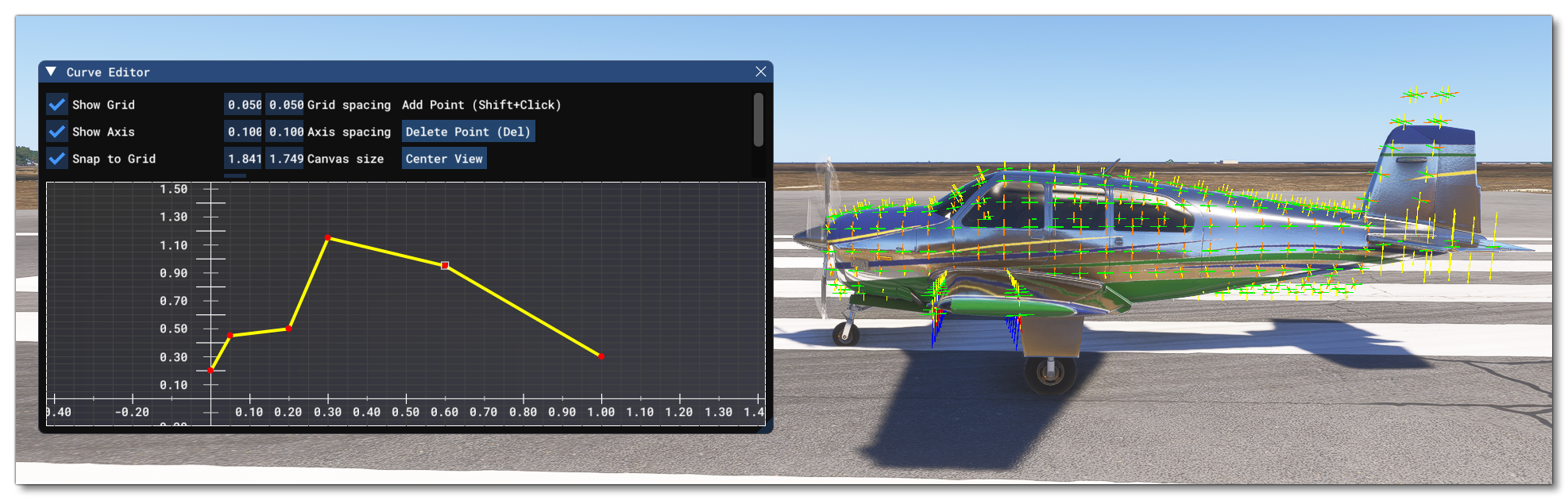Click the second Axis spacing input field
This screenshot has height=500, width=1568.
[284, 132]
